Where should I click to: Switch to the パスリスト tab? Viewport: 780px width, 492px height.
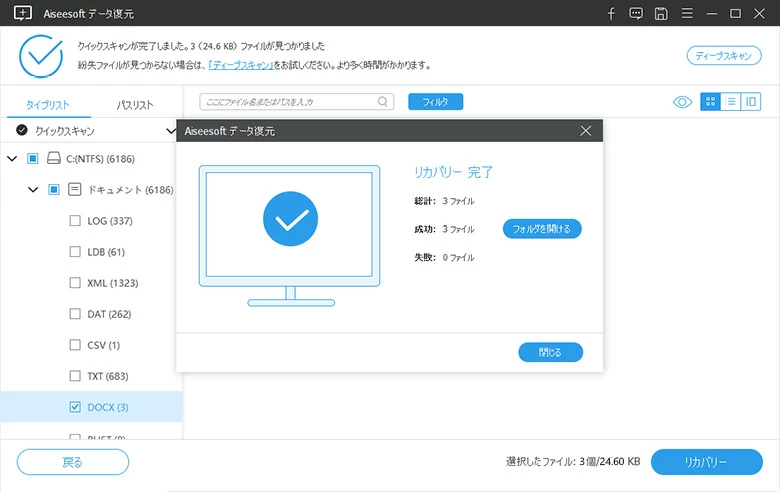pyautogui.click(x=135, y=105)
